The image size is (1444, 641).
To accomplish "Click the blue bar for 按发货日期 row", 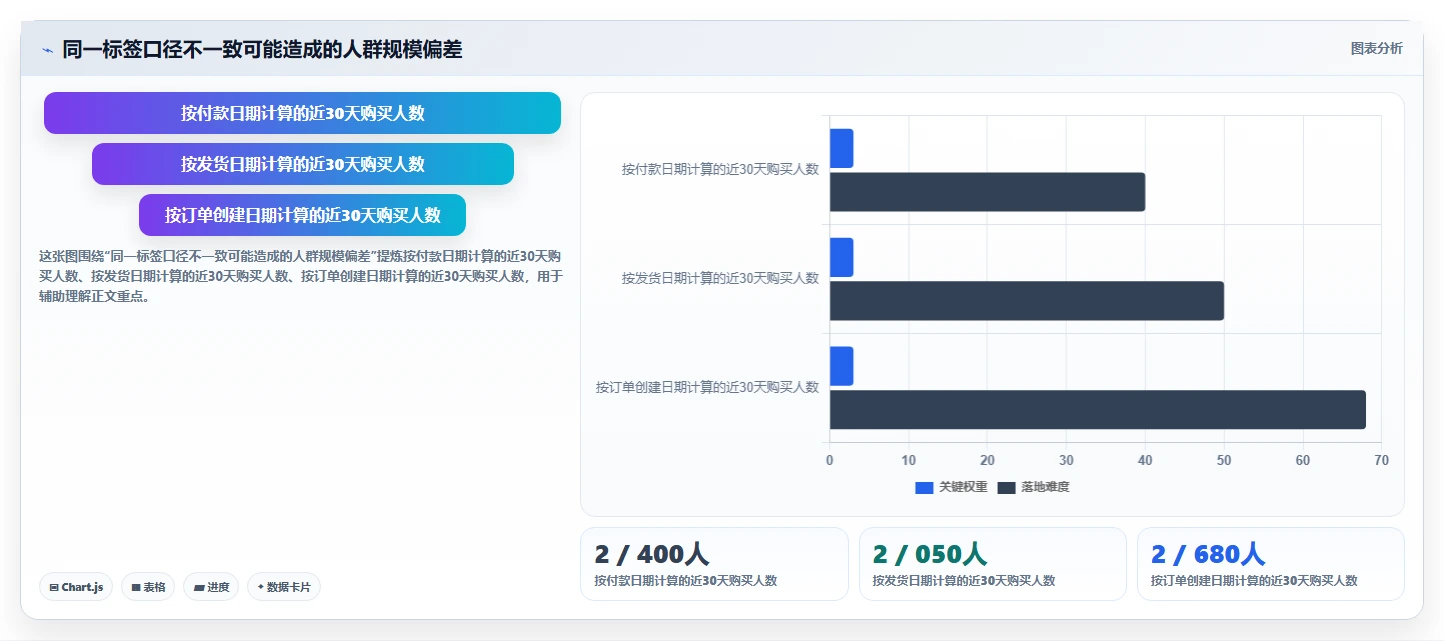I will (841, 257).
